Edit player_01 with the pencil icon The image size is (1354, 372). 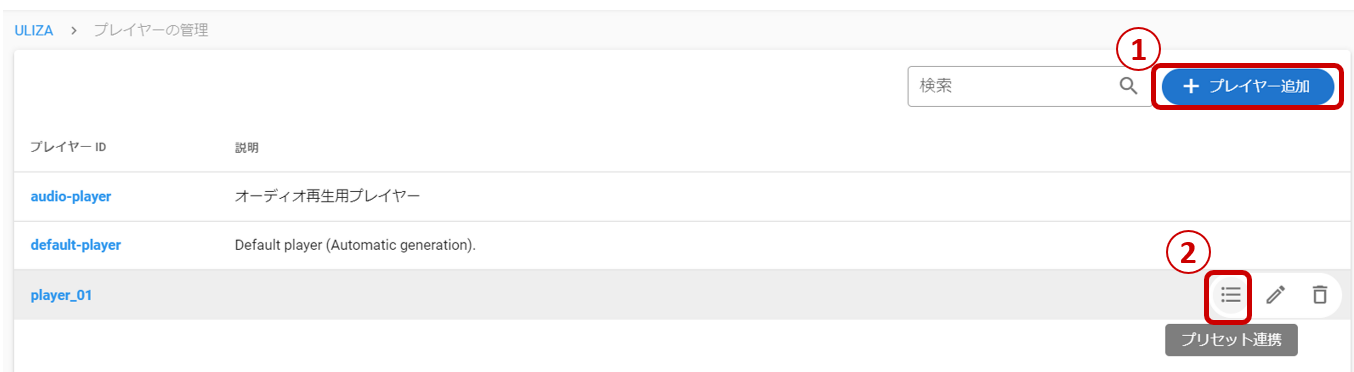click(1275, 295)
